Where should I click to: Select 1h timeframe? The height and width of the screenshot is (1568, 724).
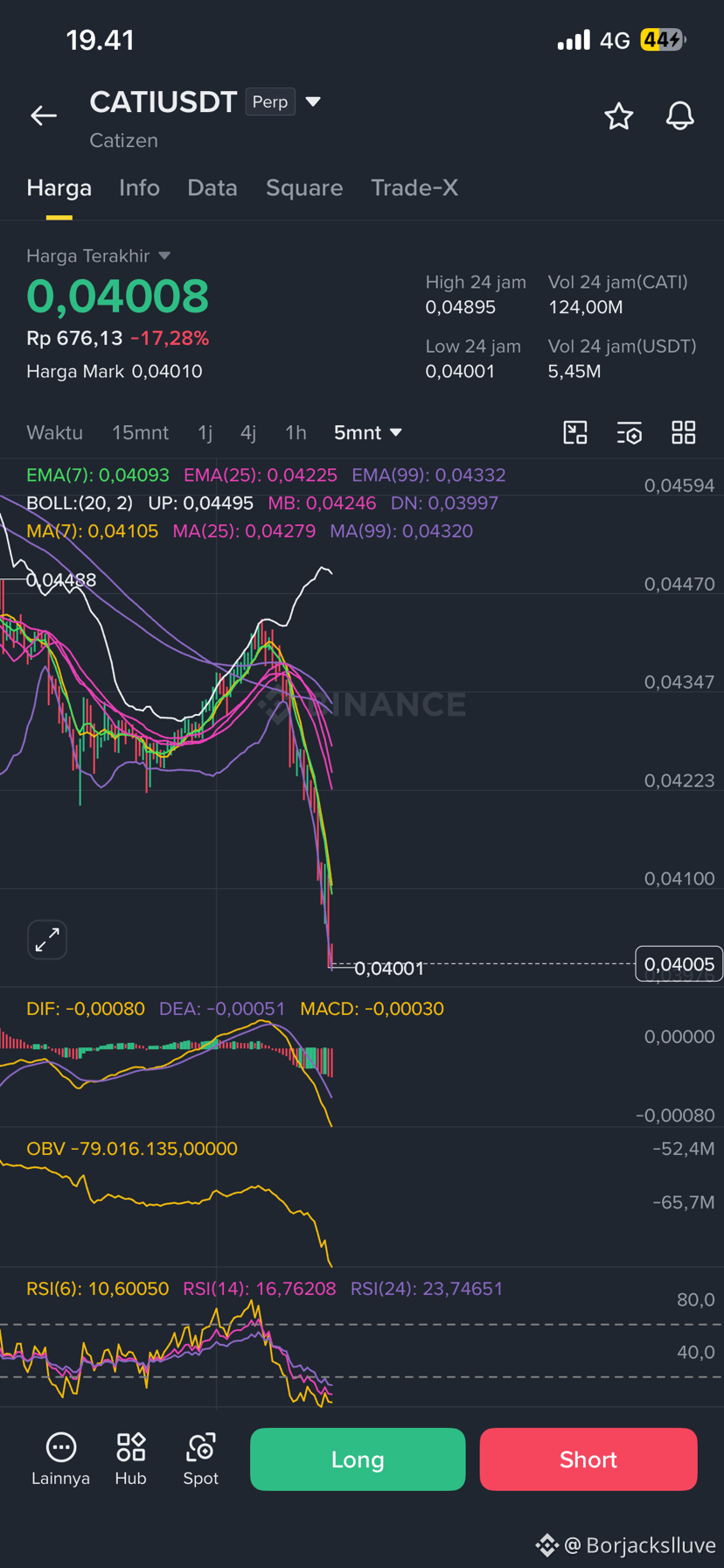pos(296,432)
